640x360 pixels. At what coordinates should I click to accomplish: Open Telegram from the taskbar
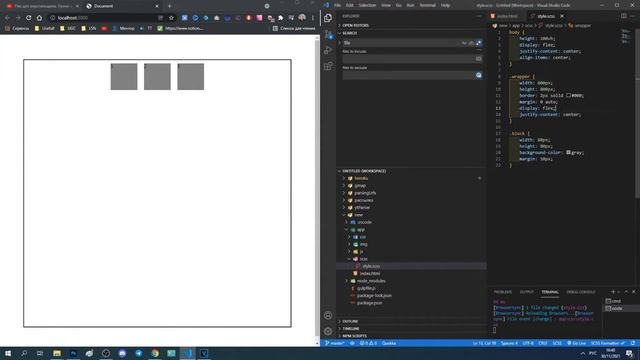(x=139, y=353)
